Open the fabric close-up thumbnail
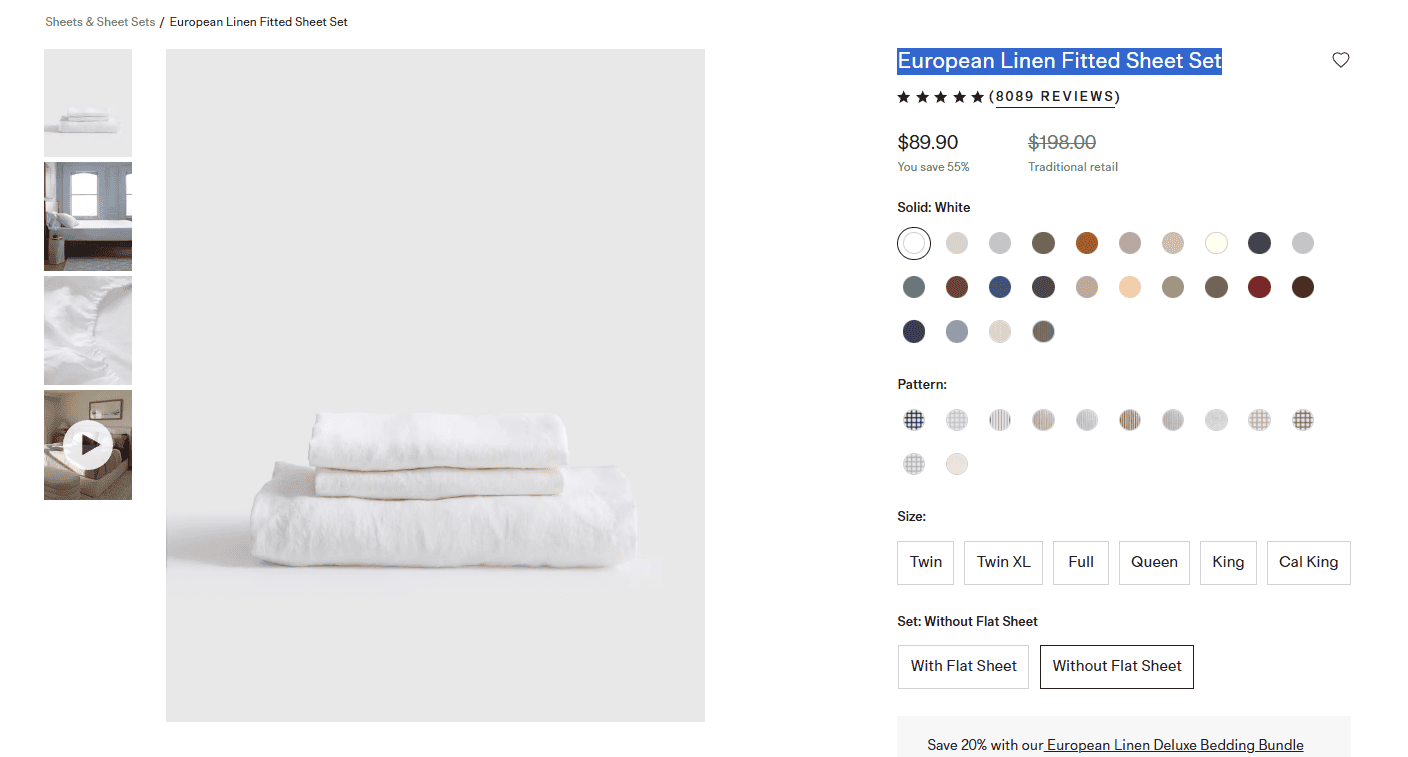Image resolution: width=1408 pixels, height=757 pixels. point(88,331)
